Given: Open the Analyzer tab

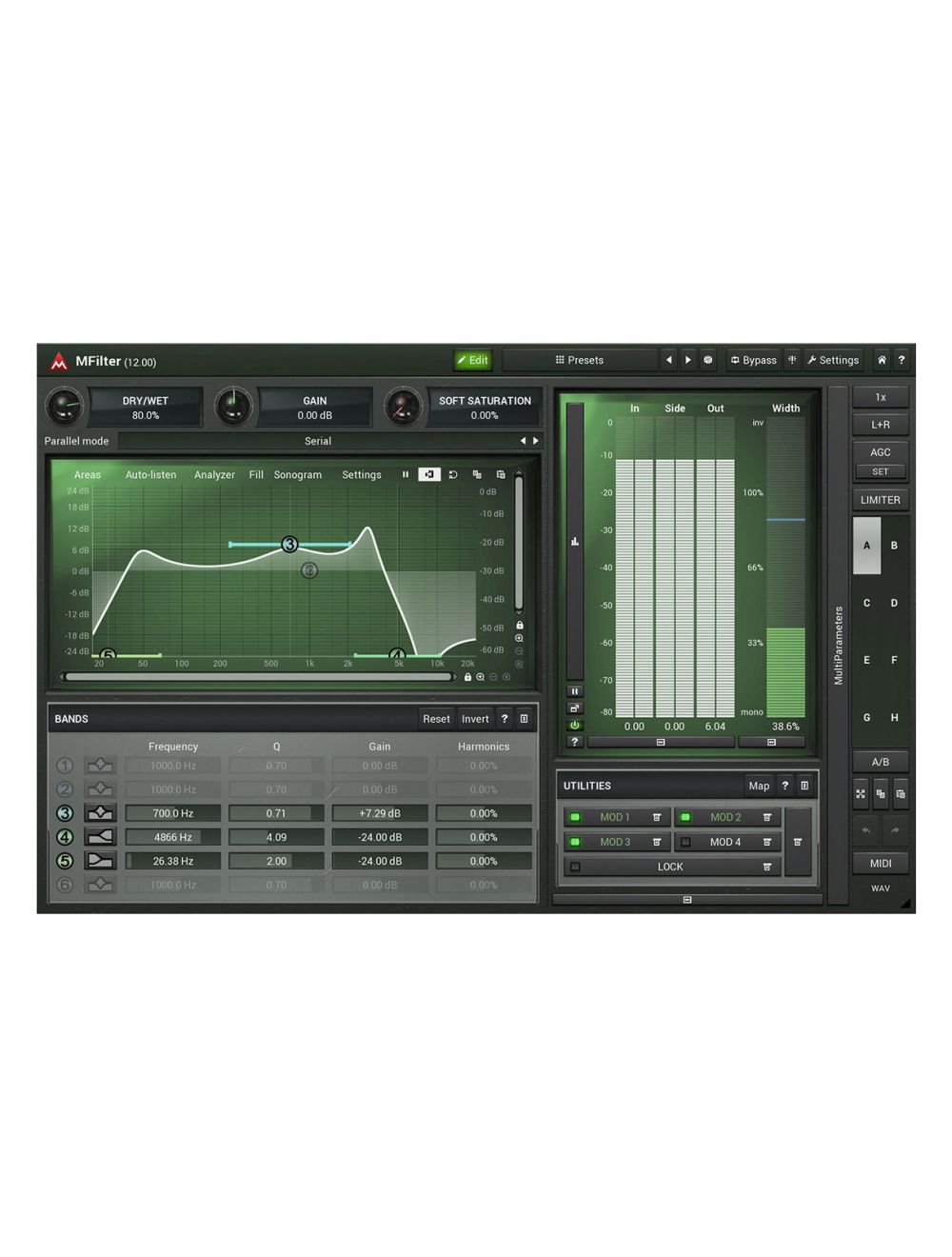Looking at the screenshot, I should click(x=213, y=474).
